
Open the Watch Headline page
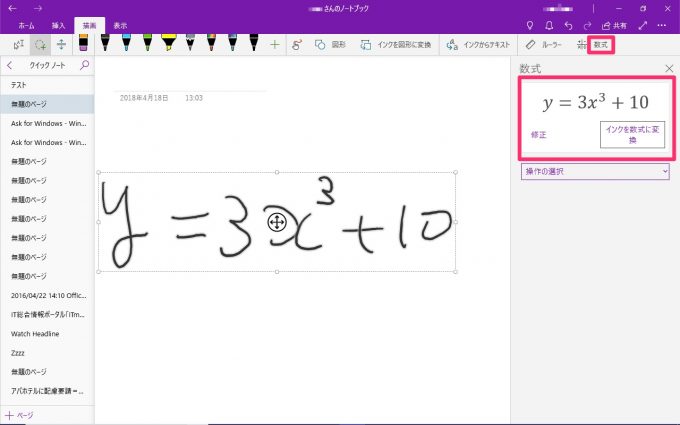pos(47,333)
